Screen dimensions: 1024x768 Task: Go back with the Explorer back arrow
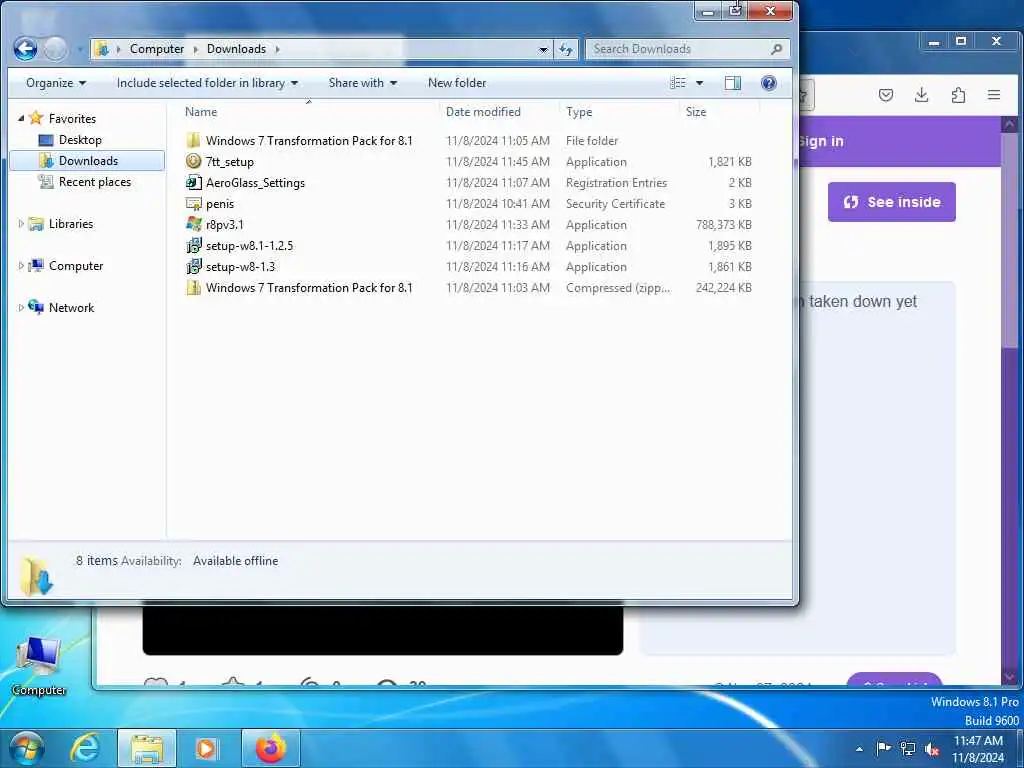pyautogui.click(x=25, y=49)
